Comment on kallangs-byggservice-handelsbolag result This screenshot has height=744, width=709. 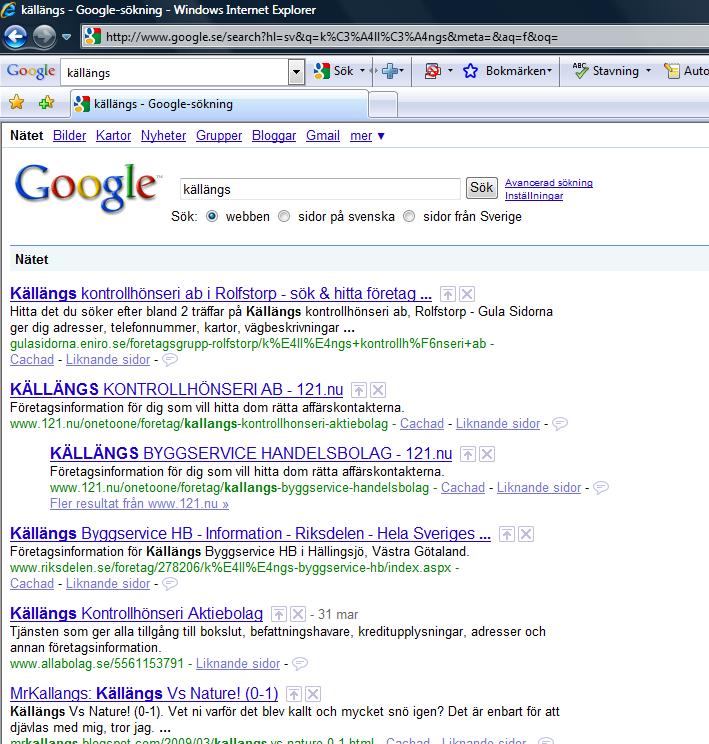coord(601,488)
